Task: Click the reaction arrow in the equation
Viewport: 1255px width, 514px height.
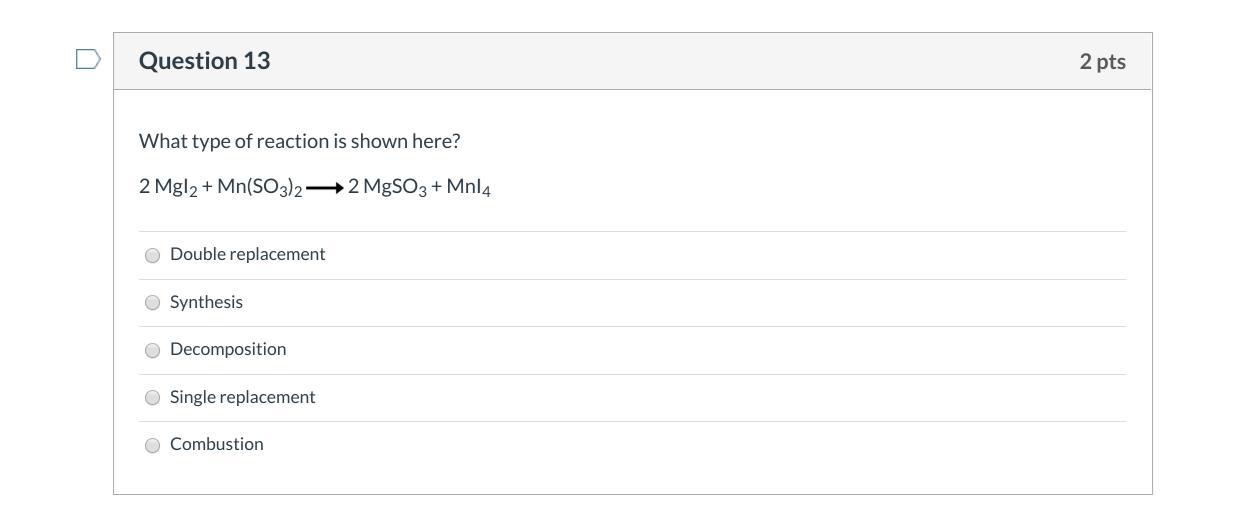Action: click(x=324, y=188)
